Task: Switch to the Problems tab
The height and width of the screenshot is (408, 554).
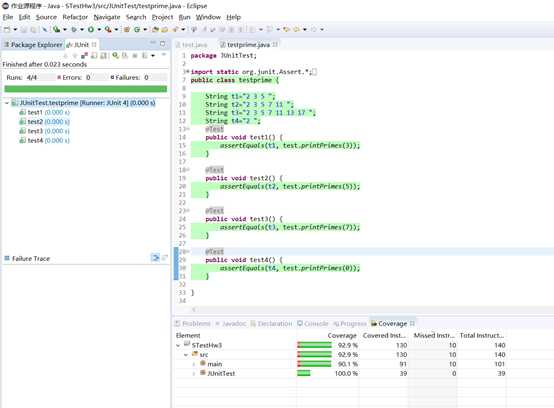Action: [193, 323]
